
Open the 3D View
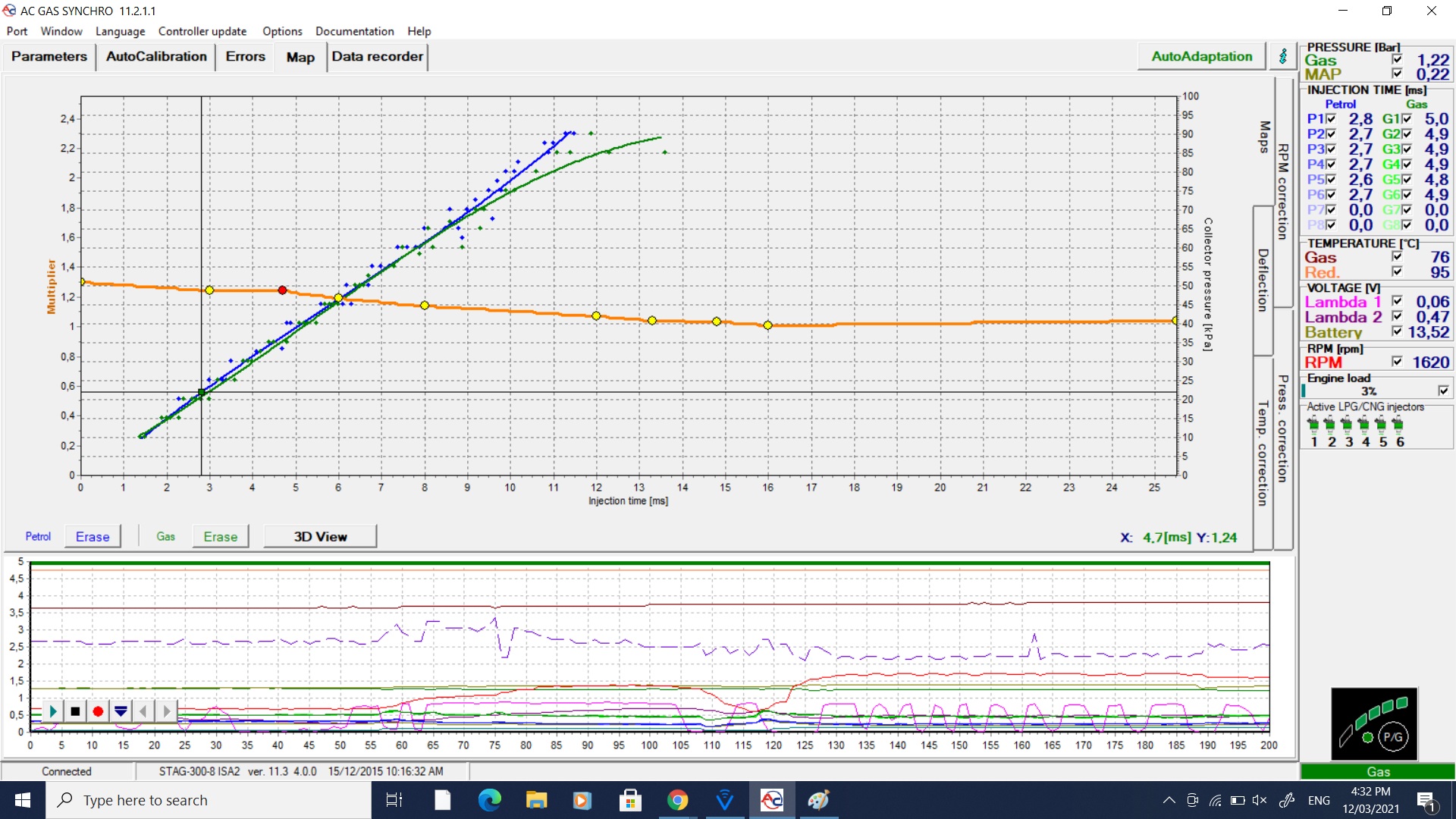pos(320,537)
